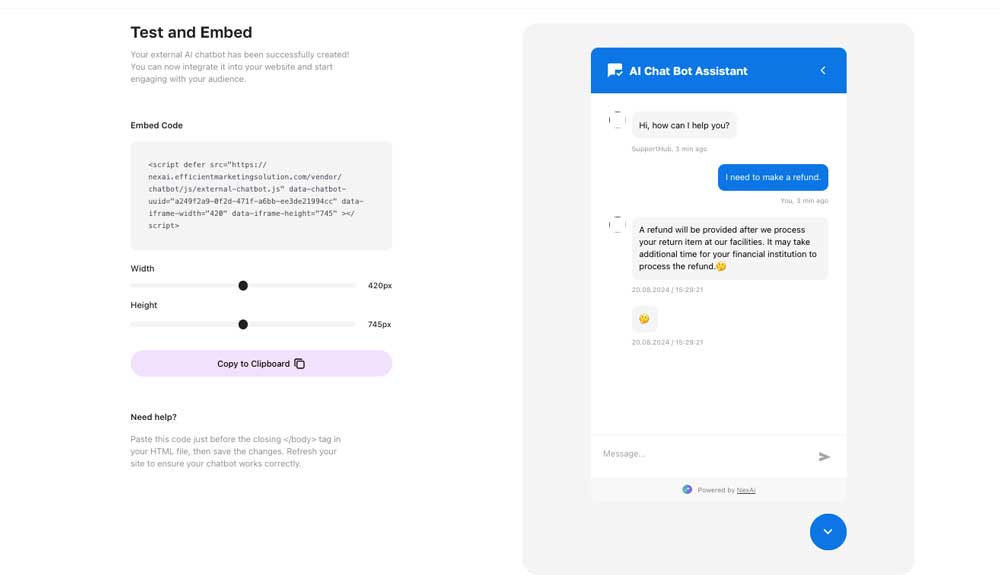Click the NexAi logo beside Powered by
1000x575 pixels.
pos(687,490)
